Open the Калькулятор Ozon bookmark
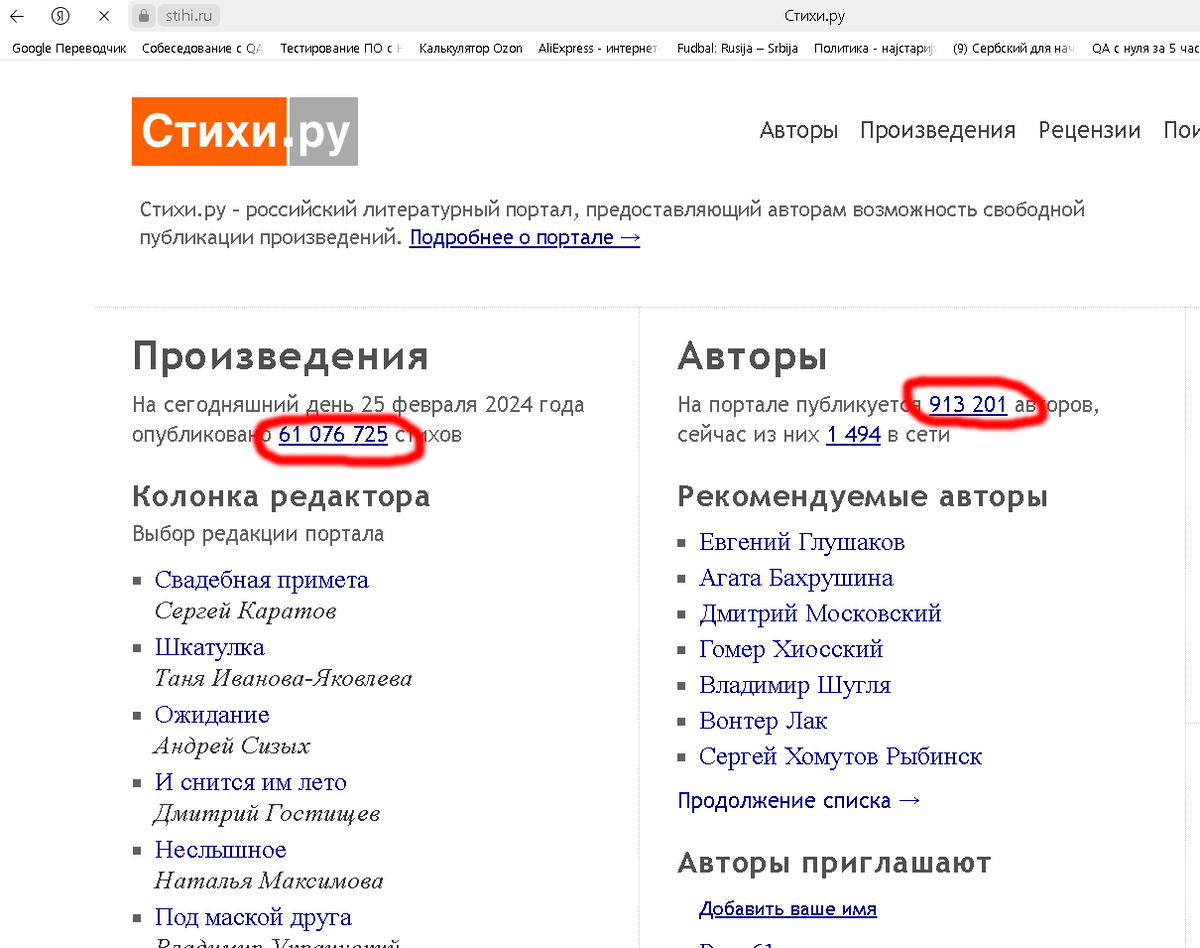 470,47
